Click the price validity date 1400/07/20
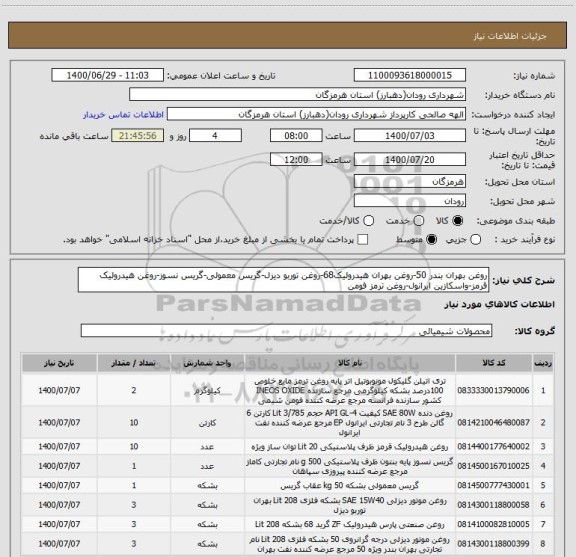Viewport: 576px width, 557px height. pyautogui.click(x=410, y=159)
